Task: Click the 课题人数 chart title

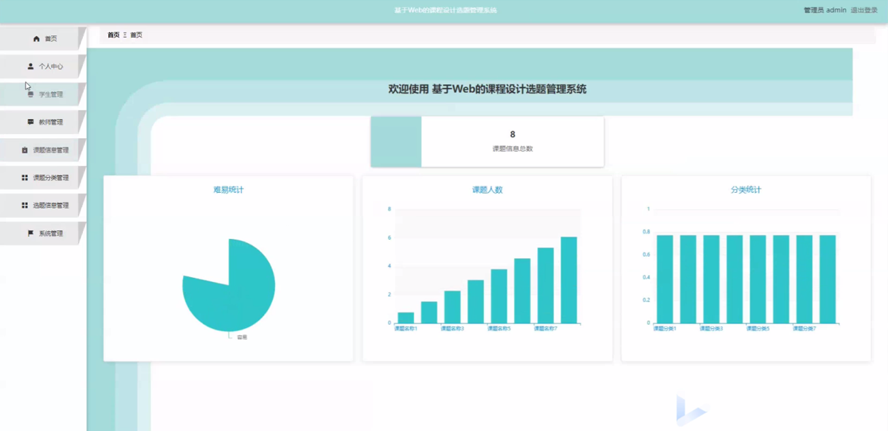Action: point(487,190)
